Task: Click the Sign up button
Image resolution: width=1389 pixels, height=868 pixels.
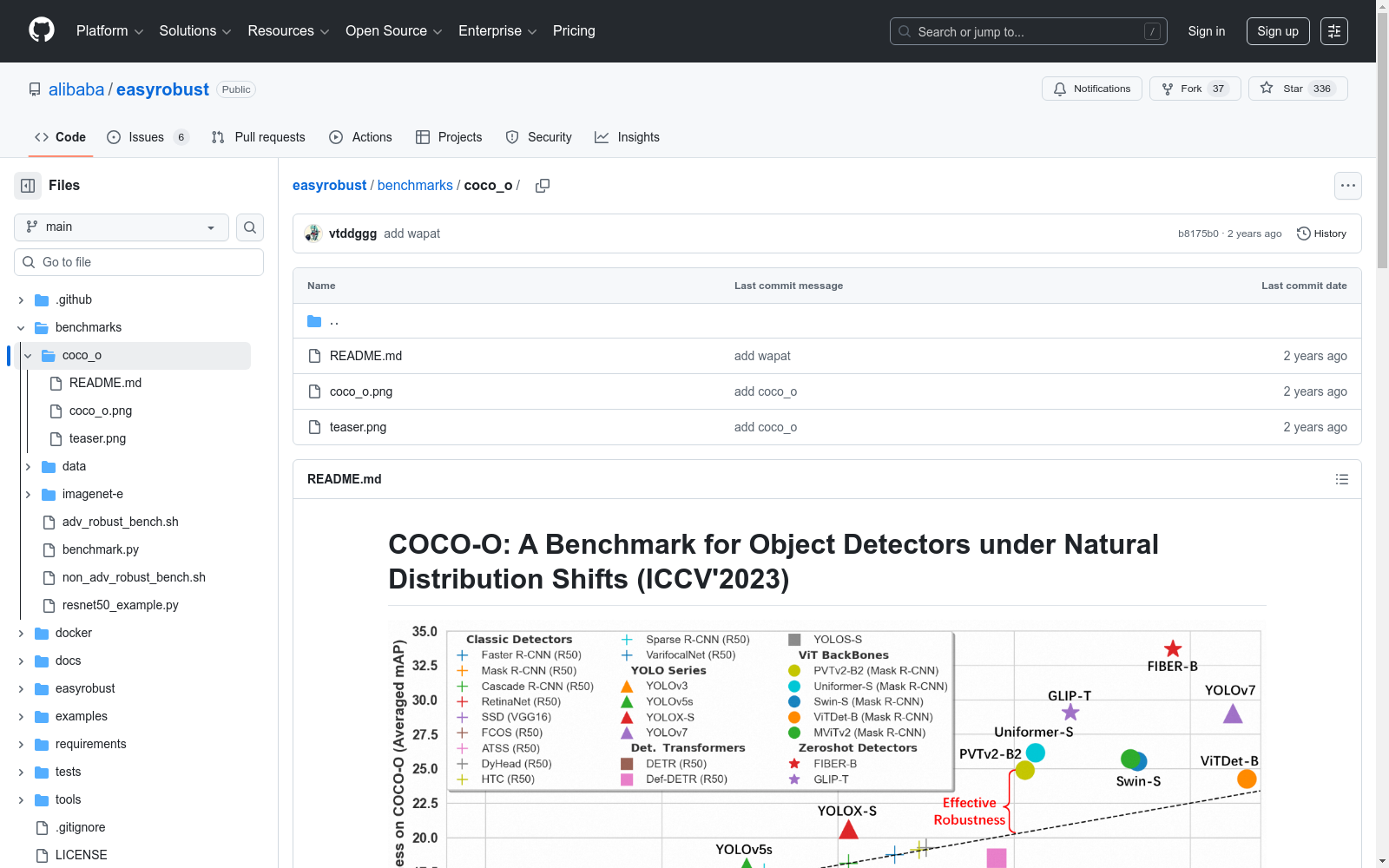Action: click(1278, 31)
